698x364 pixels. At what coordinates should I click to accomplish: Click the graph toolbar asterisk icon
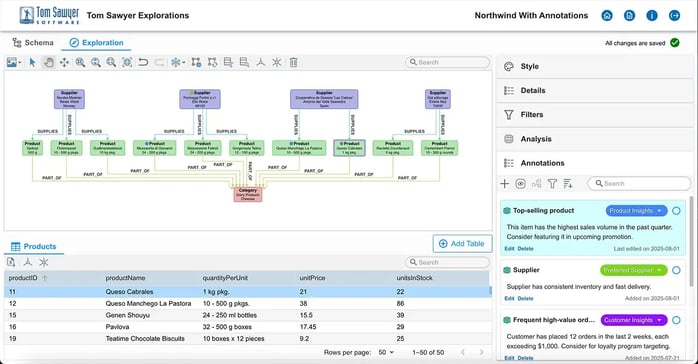276,62
